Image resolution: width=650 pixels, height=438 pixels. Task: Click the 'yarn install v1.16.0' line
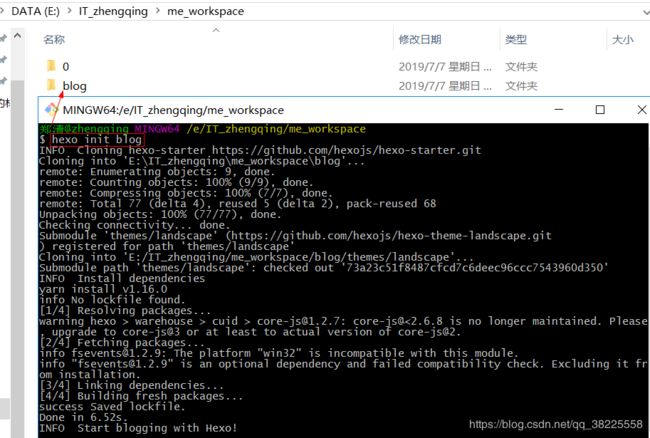[103, 289]
